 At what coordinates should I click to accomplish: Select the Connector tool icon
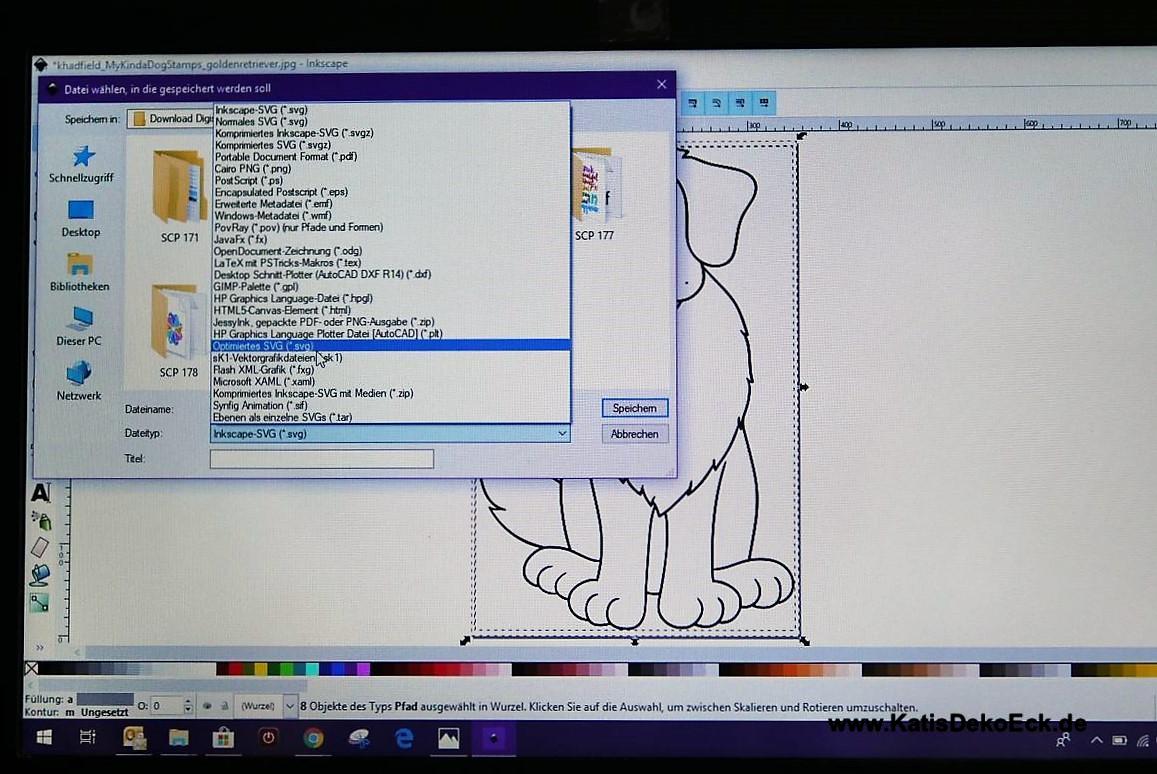pyautogui.click(x=39, y=602)
